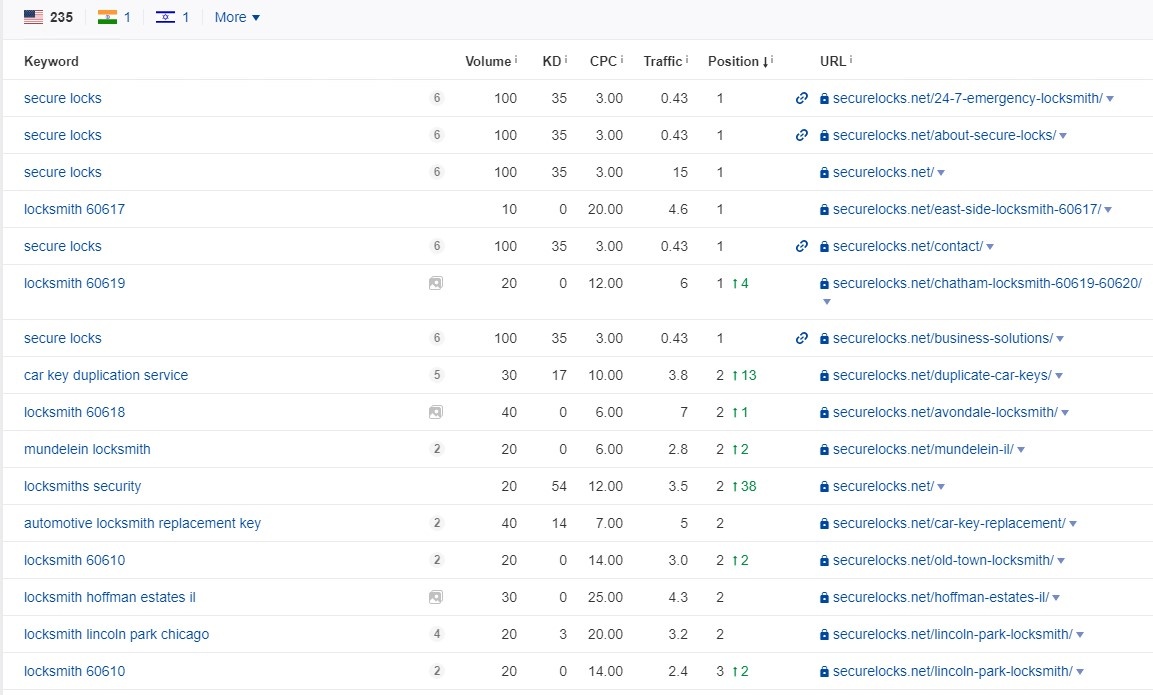Expand the URL dropdown for securelocks.net/mundelein-il/
Screen dimensions: 1153x695
(x=1021, y=449)
